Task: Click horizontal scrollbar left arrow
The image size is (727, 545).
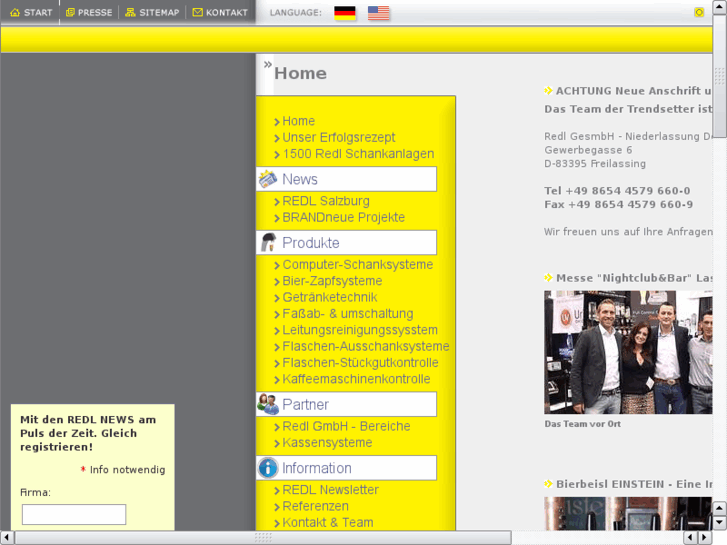Action: coord(6,537)
